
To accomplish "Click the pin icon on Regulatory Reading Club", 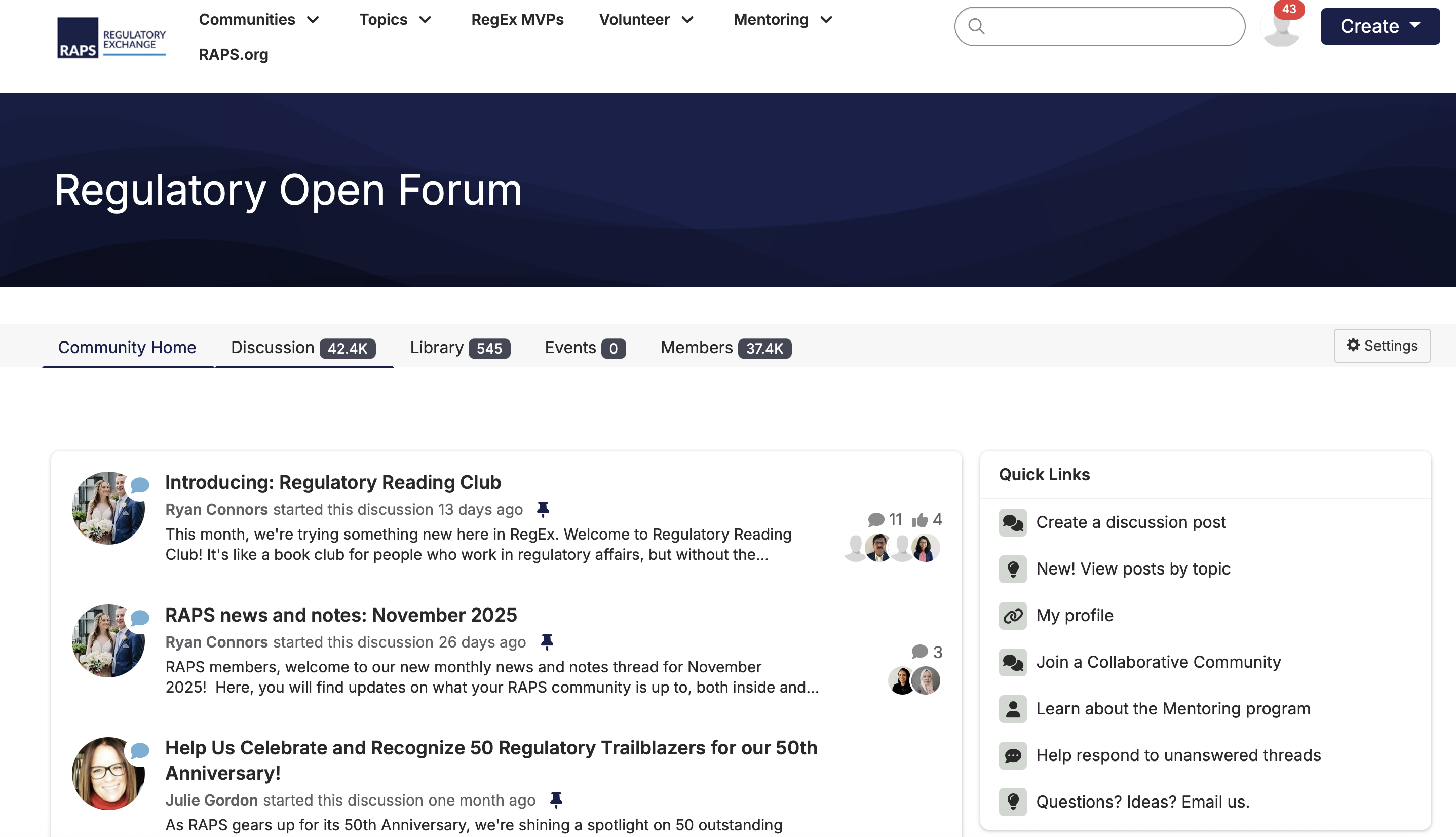I will [543, 509].
